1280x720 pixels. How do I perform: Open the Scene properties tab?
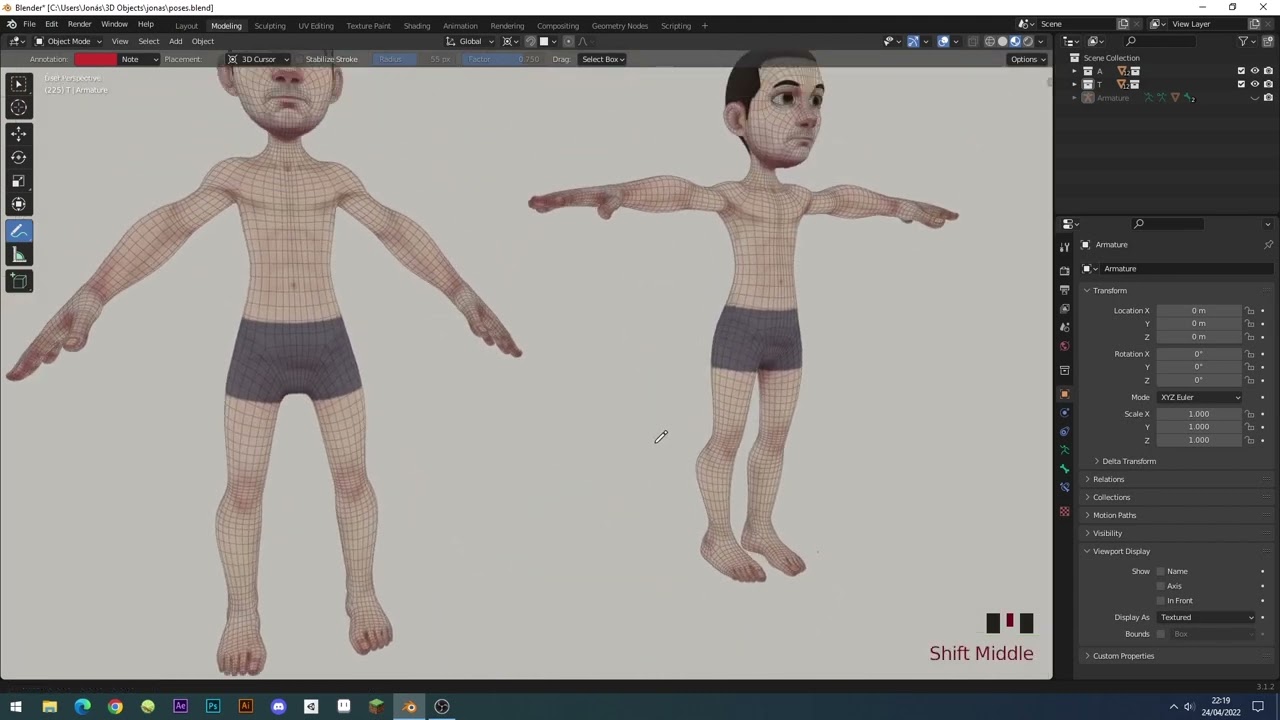[1064, 327]
